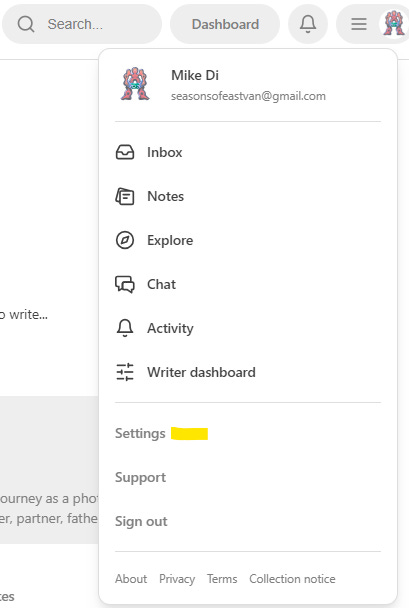This screenshot has height=608, width=409.
Task: Select the Mike Di profile name
Action: point(195,75)
